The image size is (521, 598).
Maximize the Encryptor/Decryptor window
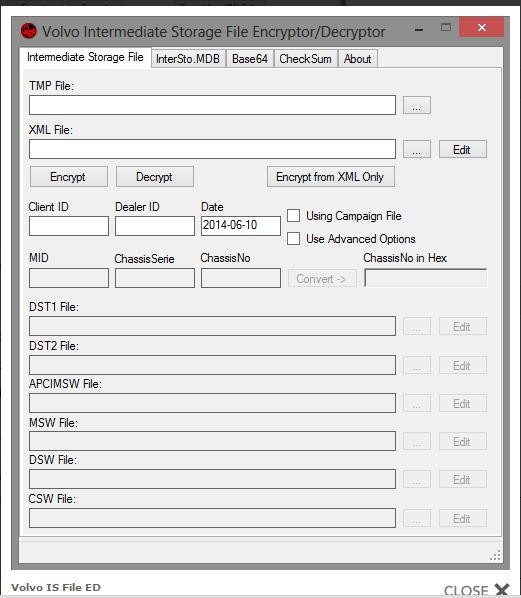(445, 27)
